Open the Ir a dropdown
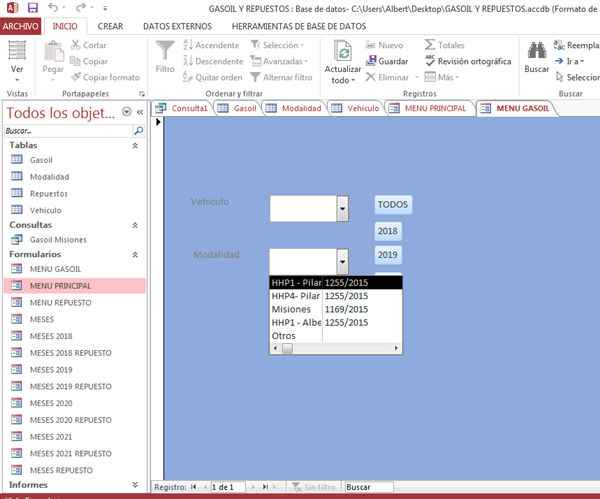 tap(570, 61)
